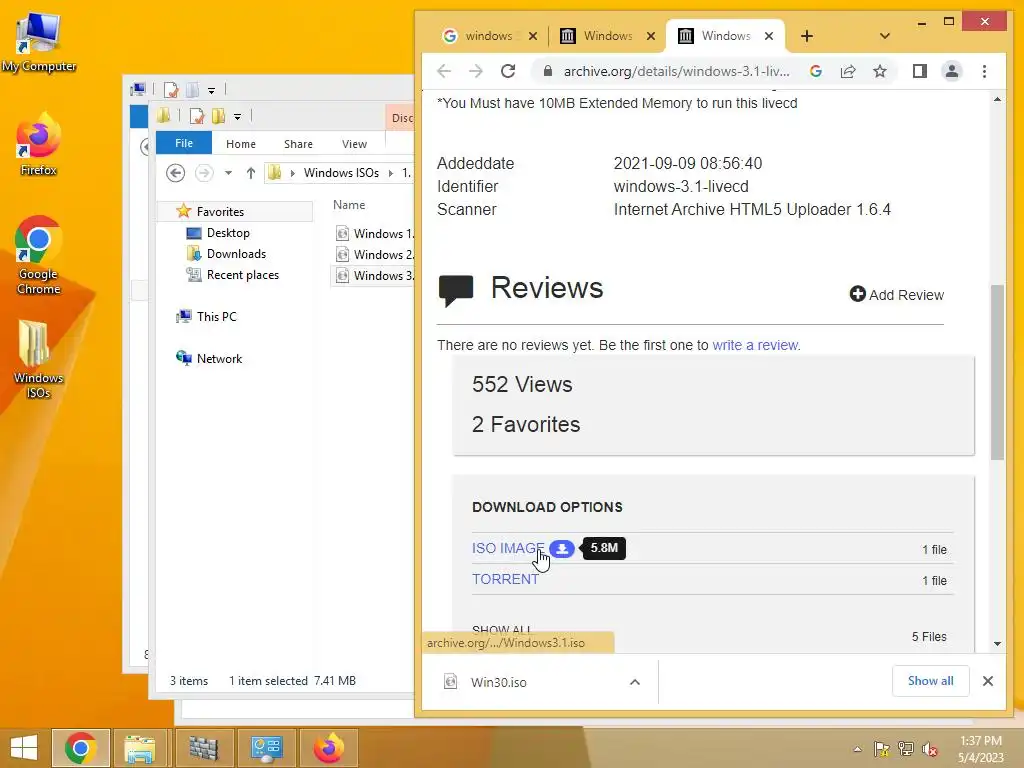Click Explorer forward arrow button

point(204,172)
